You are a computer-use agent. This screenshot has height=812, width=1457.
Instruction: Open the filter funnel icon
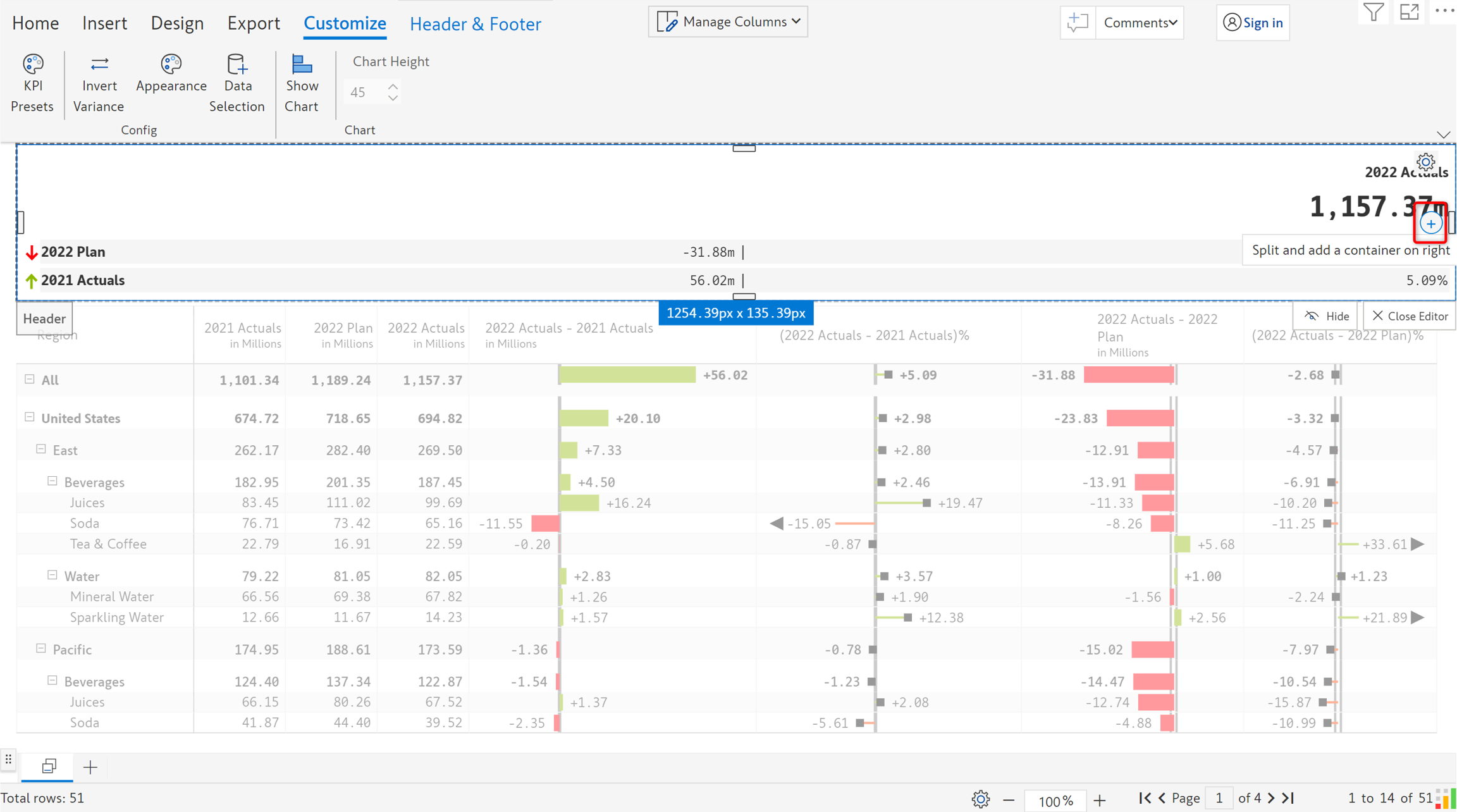click(1373, 12)
